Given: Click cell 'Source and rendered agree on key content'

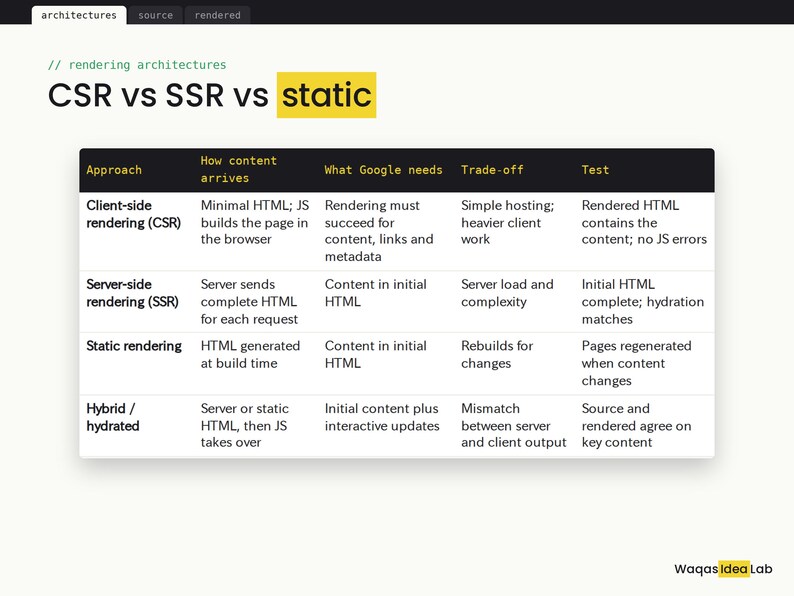Looking at the screenshot, I should 637,425.
